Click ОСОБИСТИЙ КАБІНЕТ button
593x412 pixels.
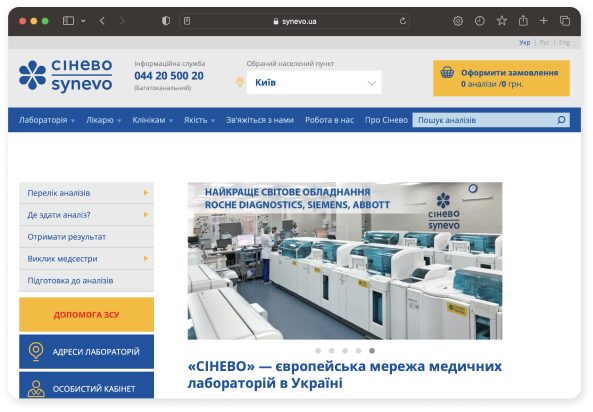click(86, 386)
